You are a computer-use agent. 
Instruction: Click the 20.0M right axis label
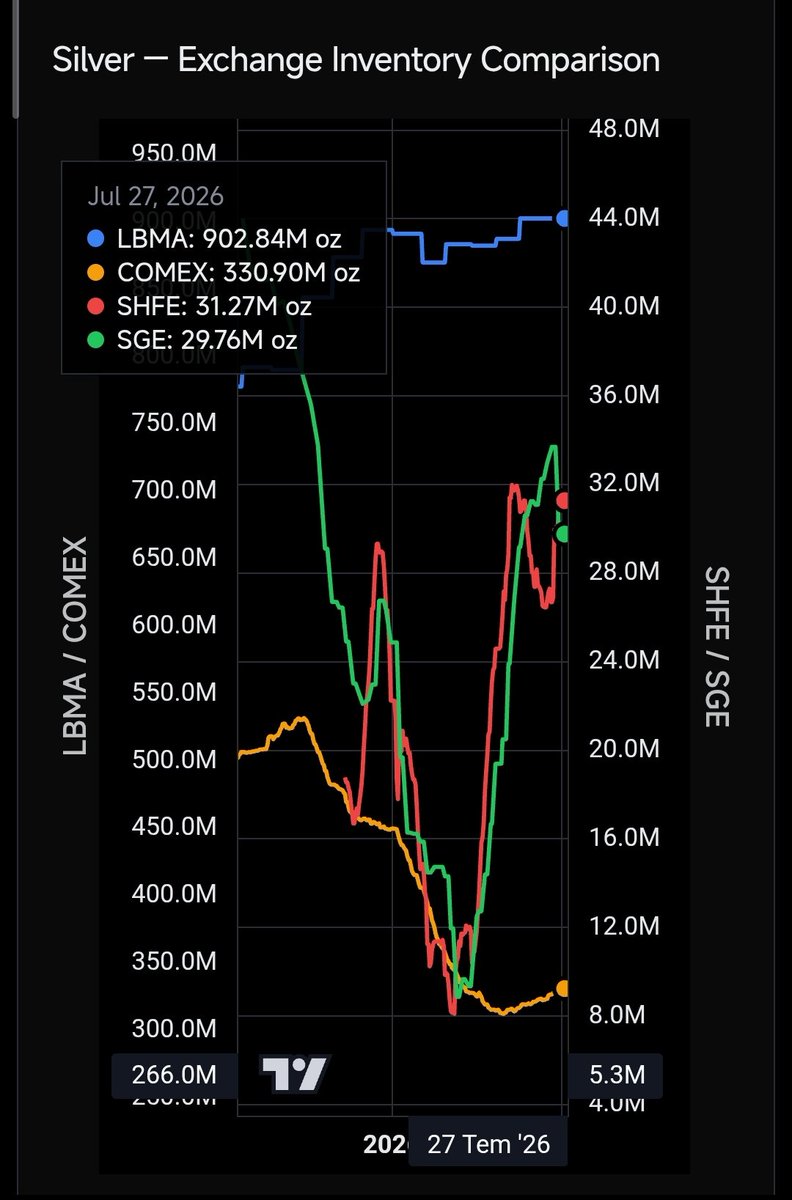[x=622, y=749]
